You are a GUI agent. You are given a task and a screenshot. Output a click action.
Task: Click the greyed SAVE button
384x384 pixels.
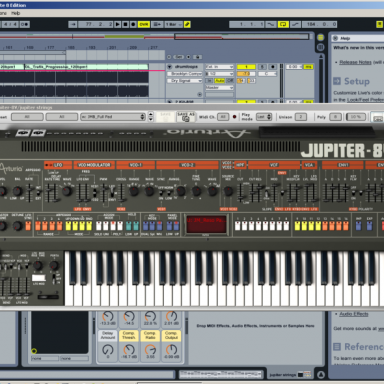pyautogui.click(x=166, y=117)
